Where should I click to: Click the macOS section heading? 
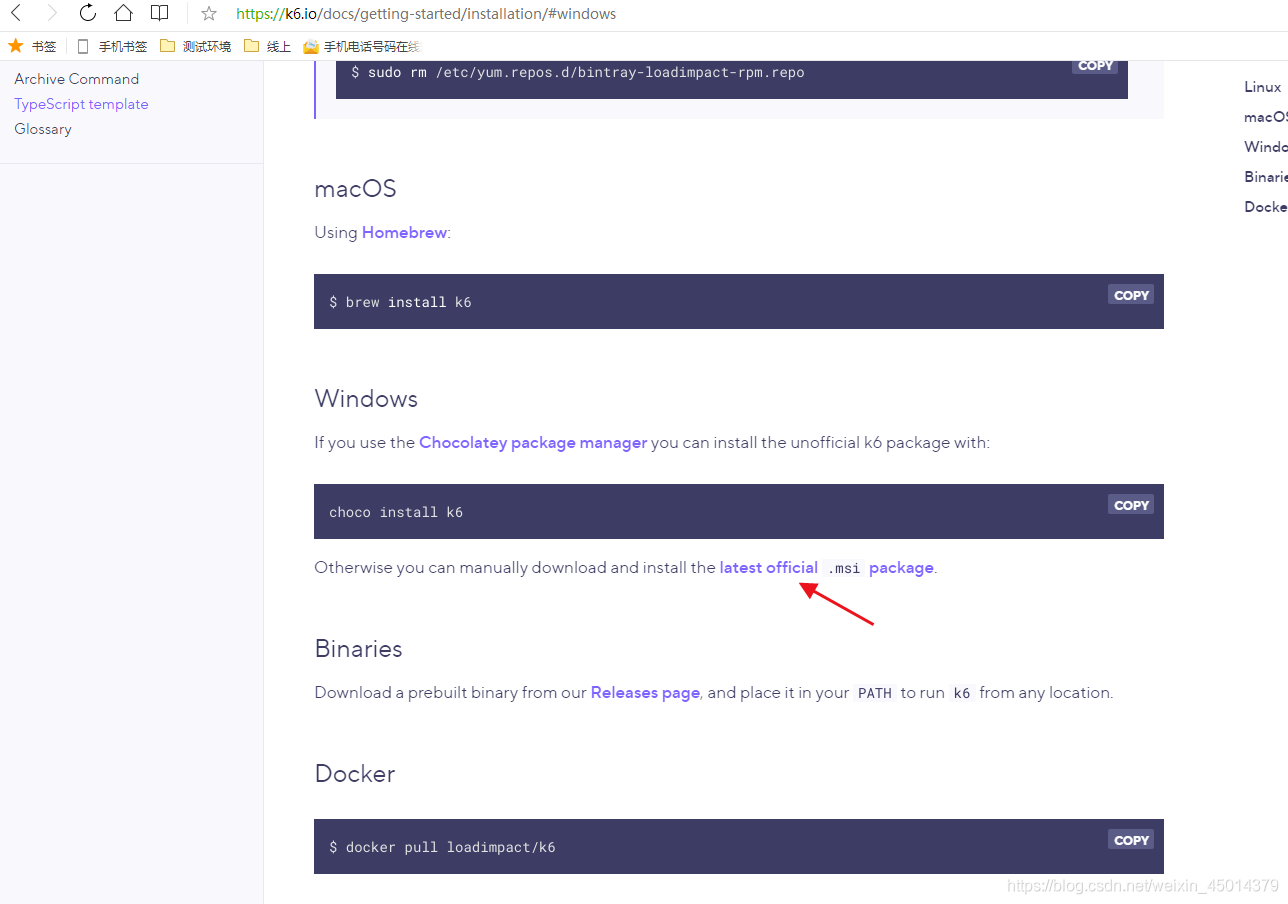355,189
